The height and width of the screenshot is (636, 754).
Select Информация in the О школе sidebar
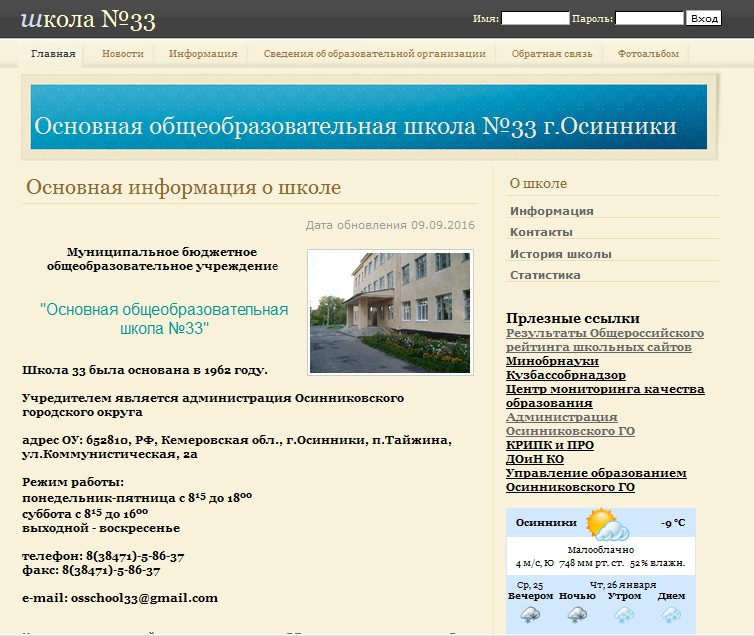click(552, 211)
